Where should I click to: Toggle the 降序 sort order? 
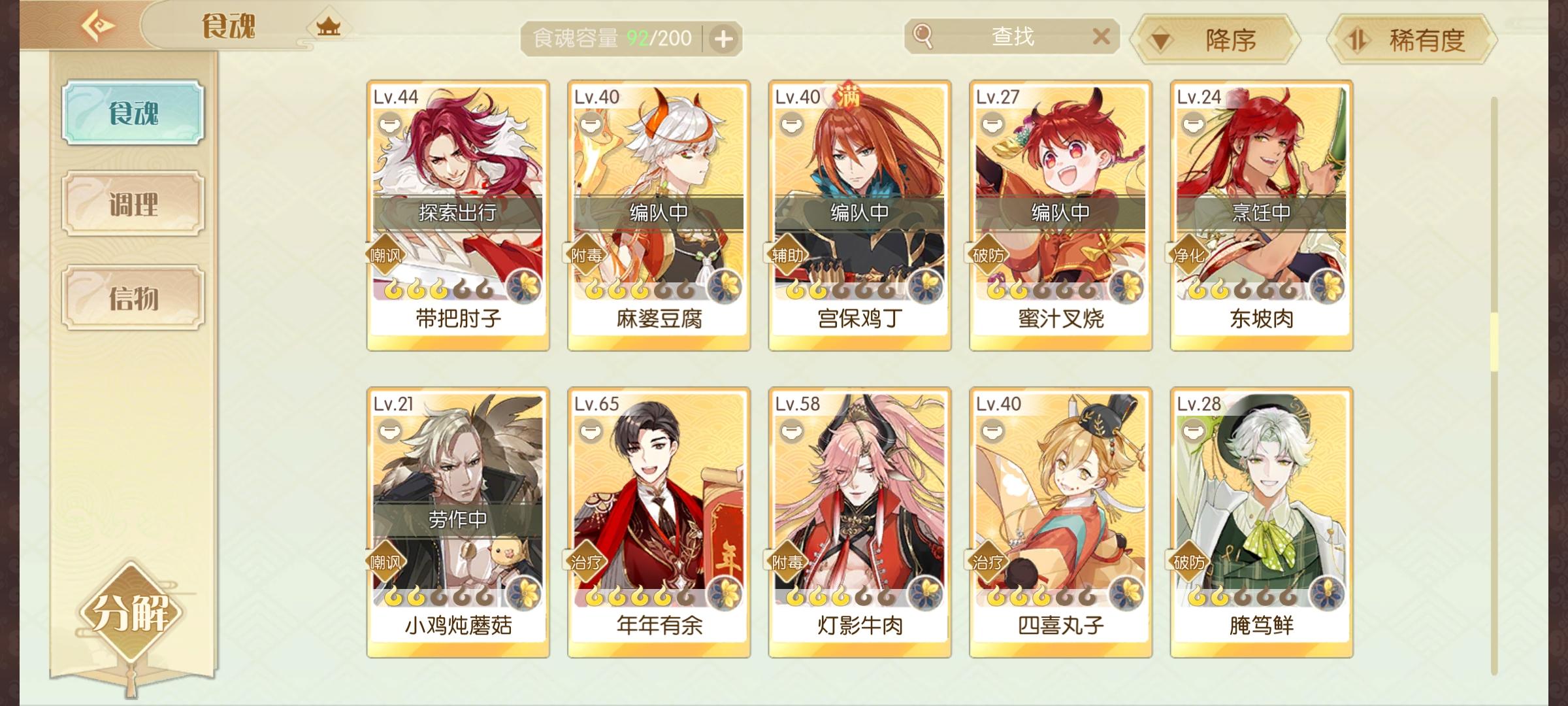pos(1217,41)
